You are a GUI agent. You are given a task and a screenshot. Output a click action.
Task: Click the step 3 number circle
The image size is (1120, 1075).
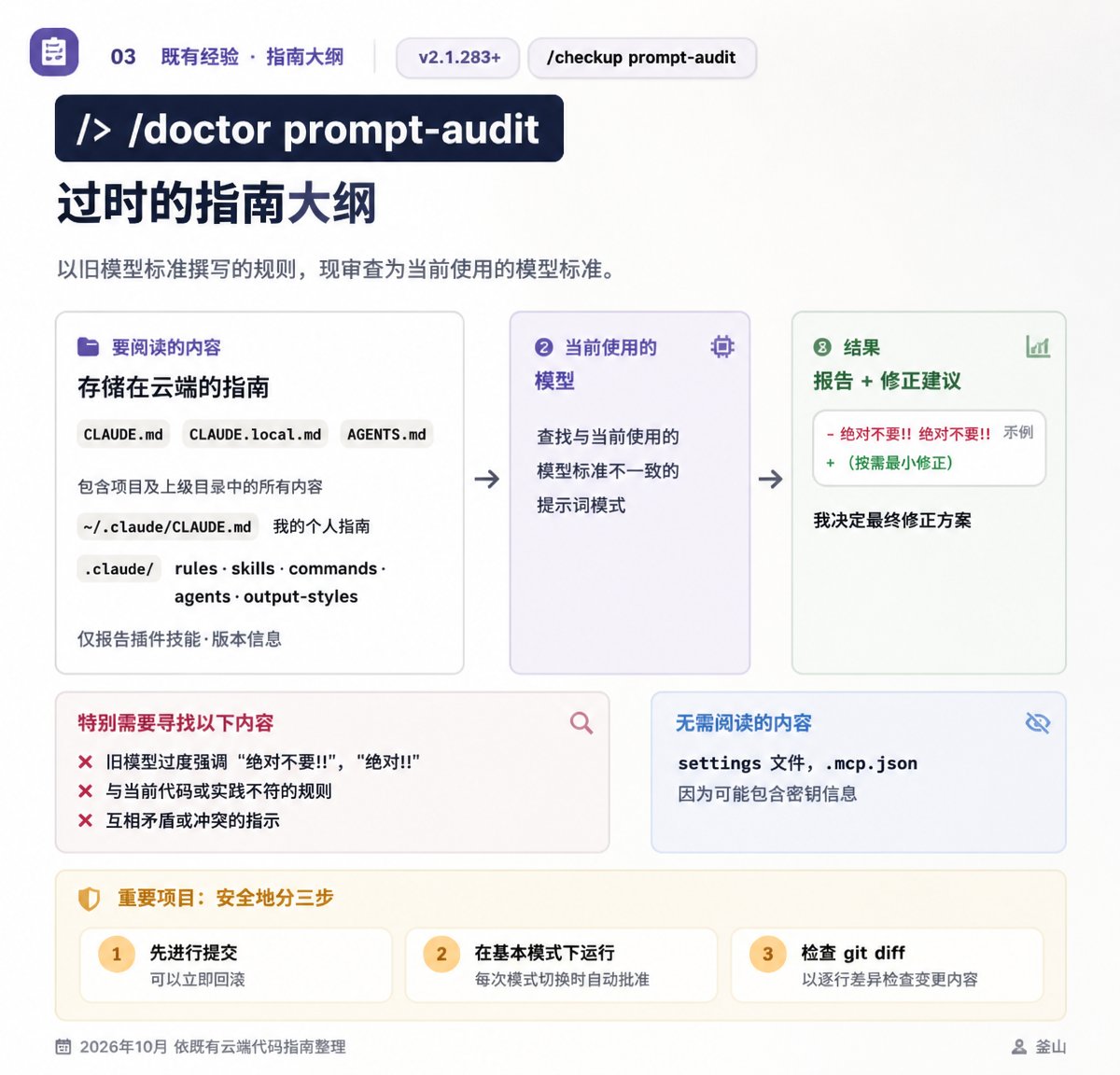click(767, 954)
